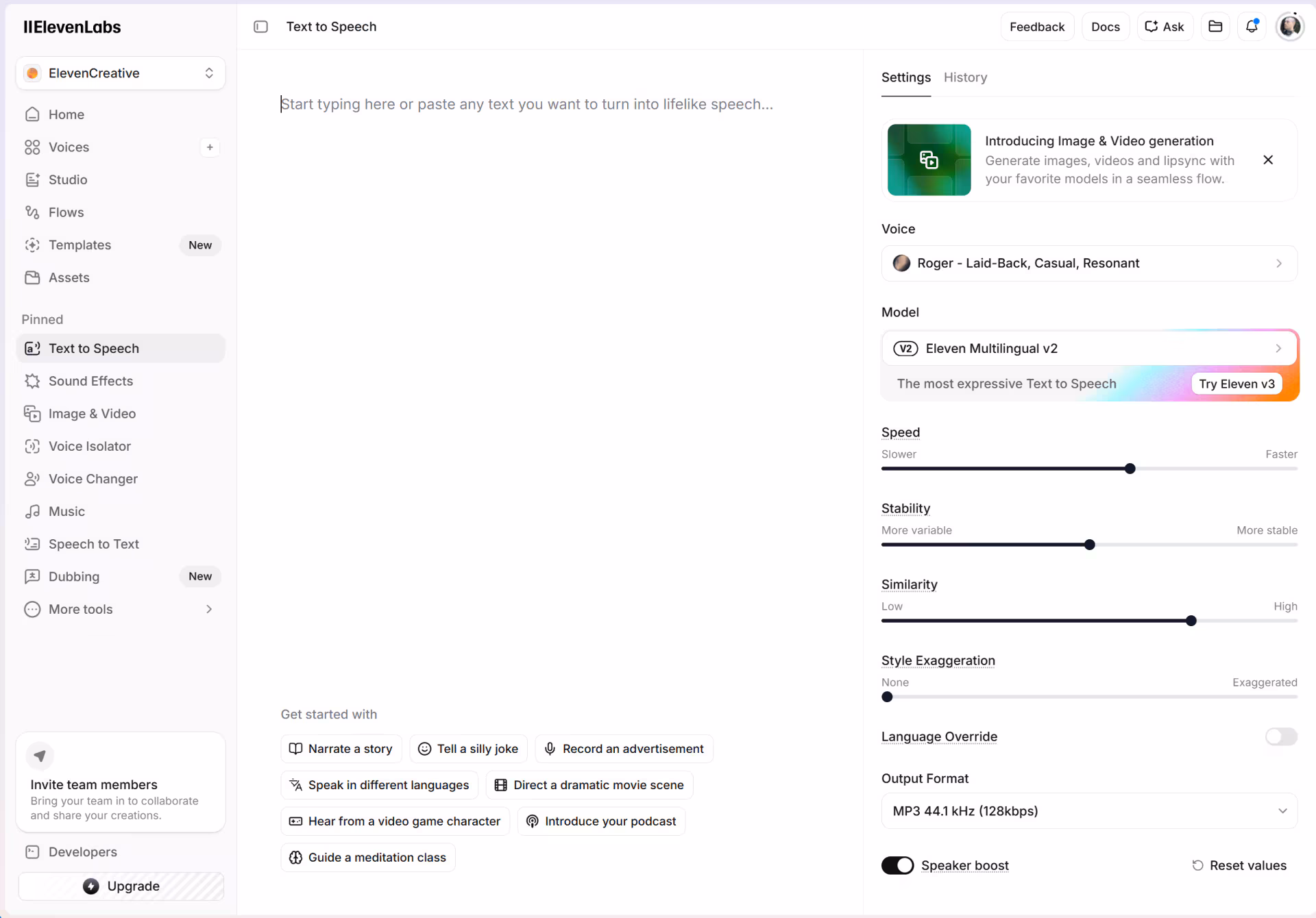Select Hear from a video game character
1316x918 pixels.
(x=395, y=821)
